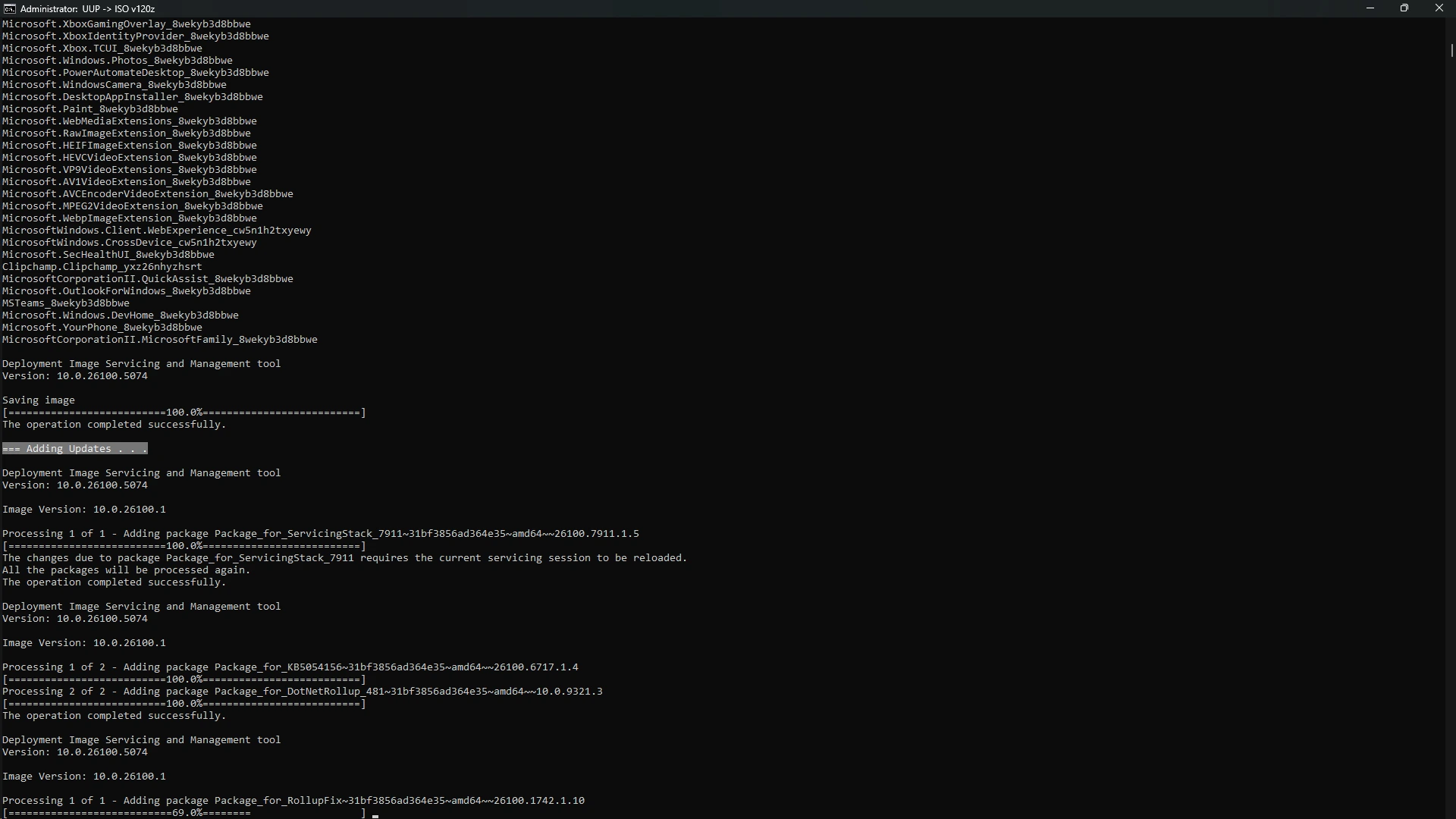Close the Administrator console window
Viewport: 1456px width, 819px height.
[x=1439, y=8]
